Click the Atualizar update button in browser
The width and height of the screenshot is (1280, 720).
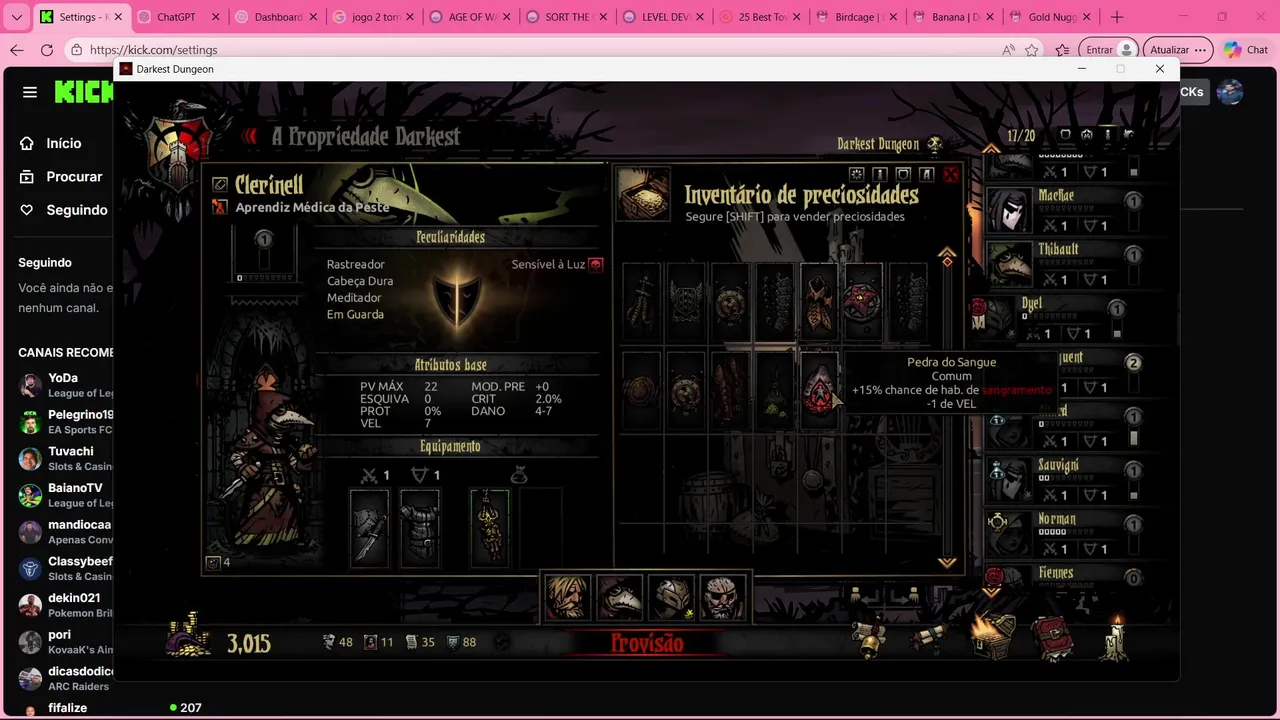pyautogui.click(x=1179, y=50)
